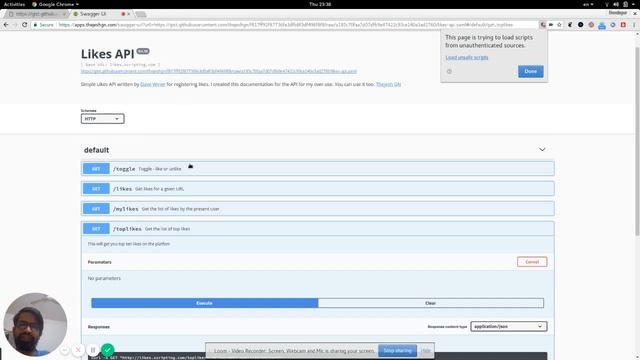The width and height of the screenshot is (640, 360).
Task: Open the Dave Winer link
Action: pos(153,84)
